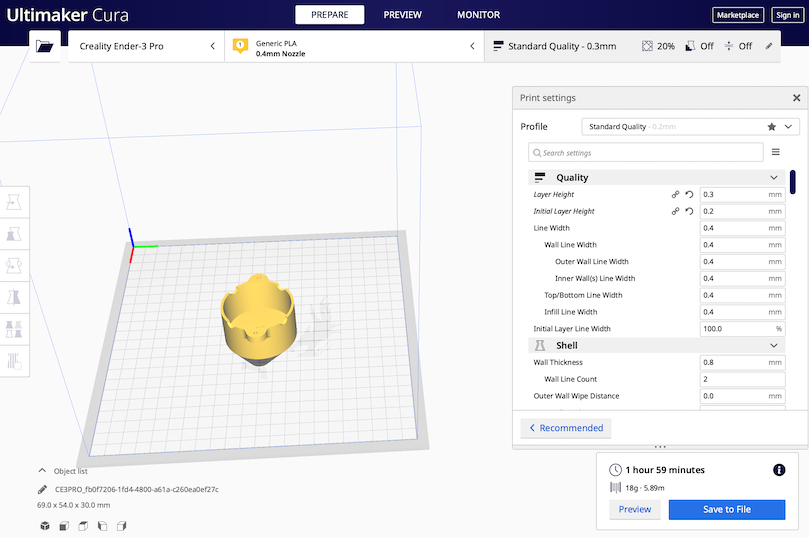Switch to right side view cube icon

[x=121, y=526]
